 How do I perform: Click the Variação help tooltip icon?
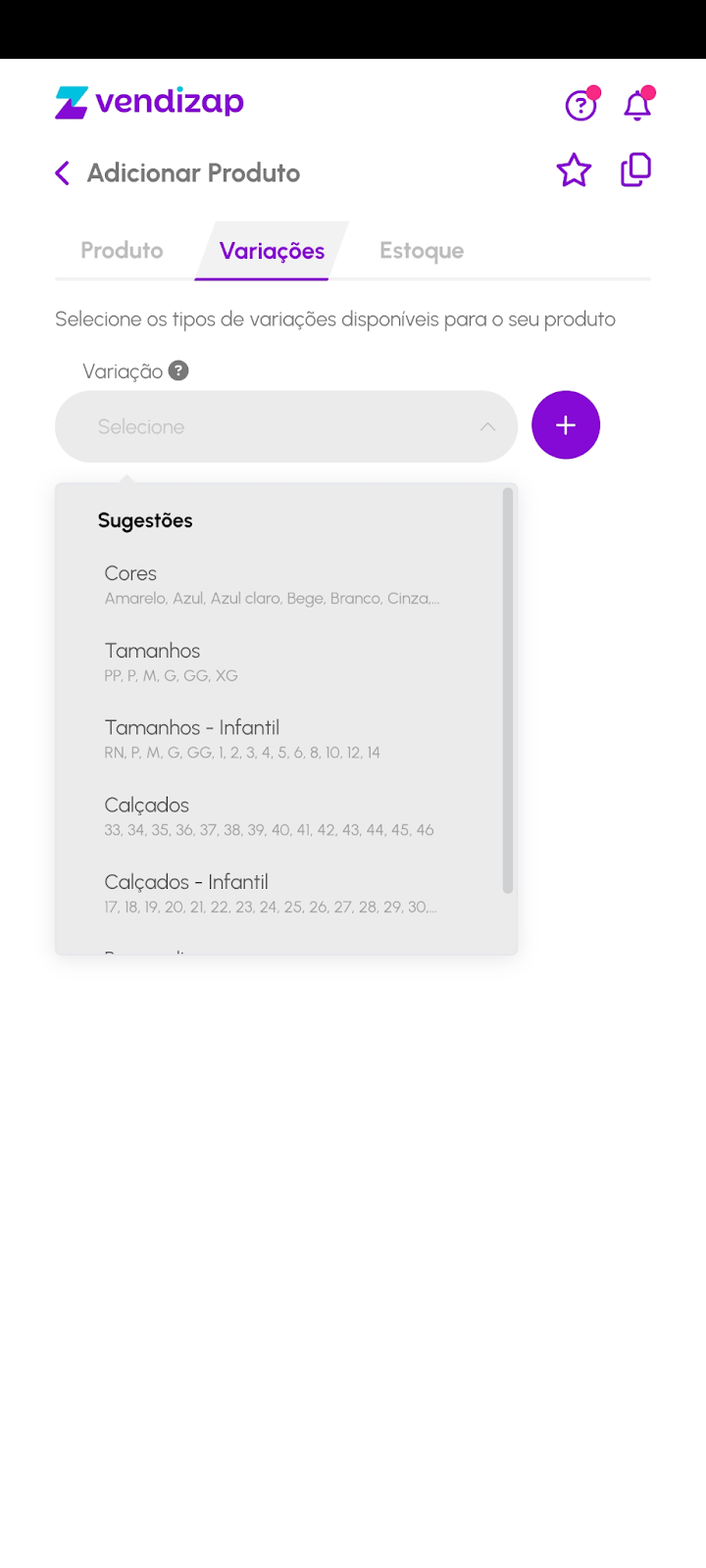[178, 370]
